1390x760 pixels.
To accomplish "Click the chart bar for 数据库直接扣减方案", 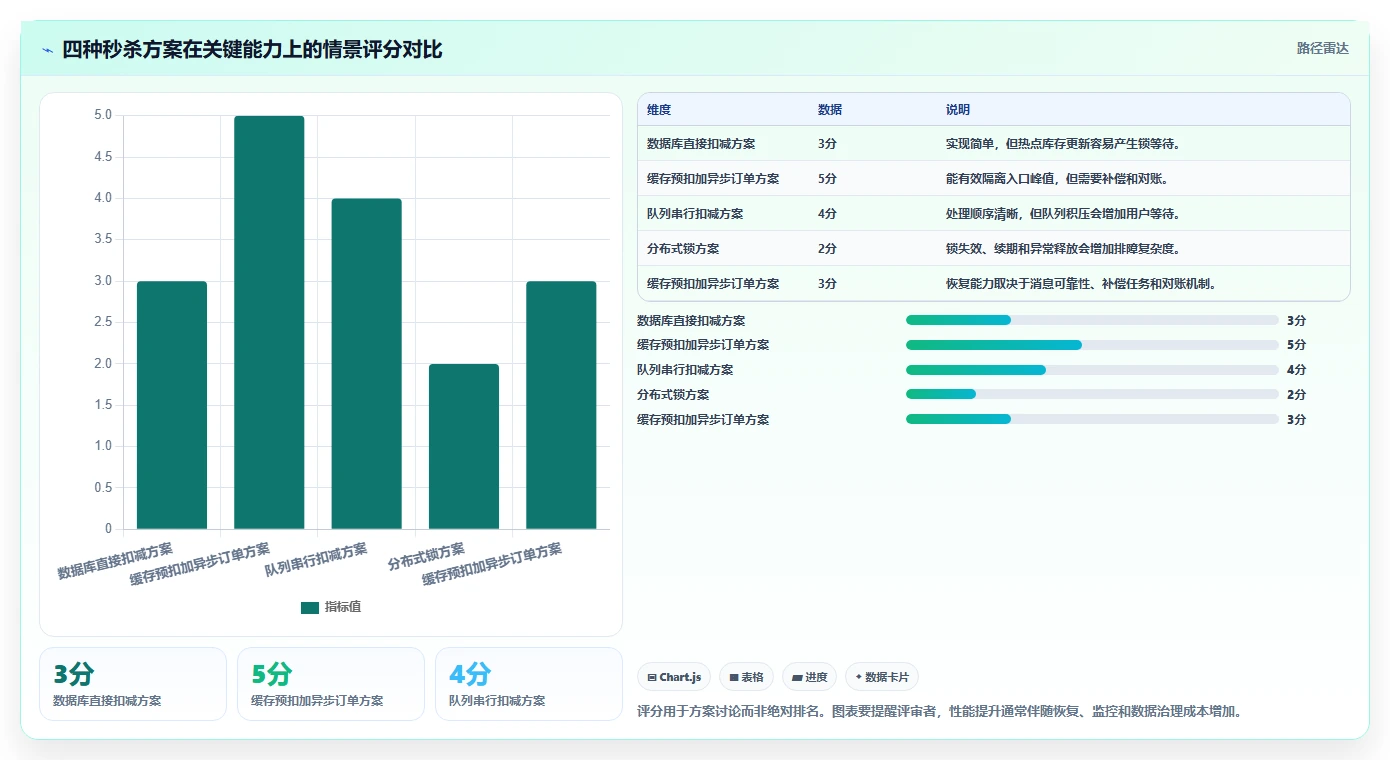I will click(172, 405).
